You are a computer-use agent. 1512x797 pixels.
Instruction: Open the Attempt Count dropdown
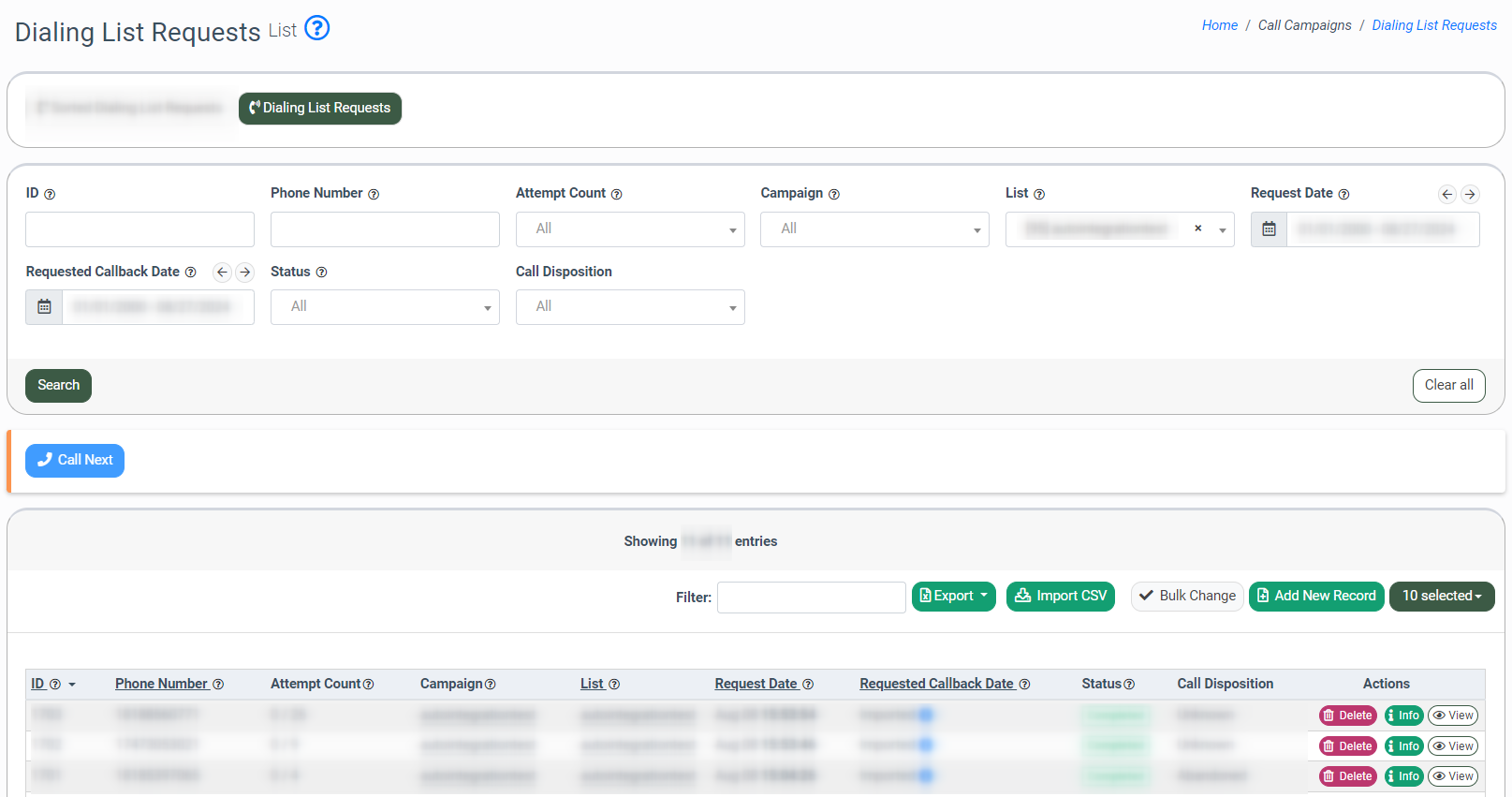(630, 229)
